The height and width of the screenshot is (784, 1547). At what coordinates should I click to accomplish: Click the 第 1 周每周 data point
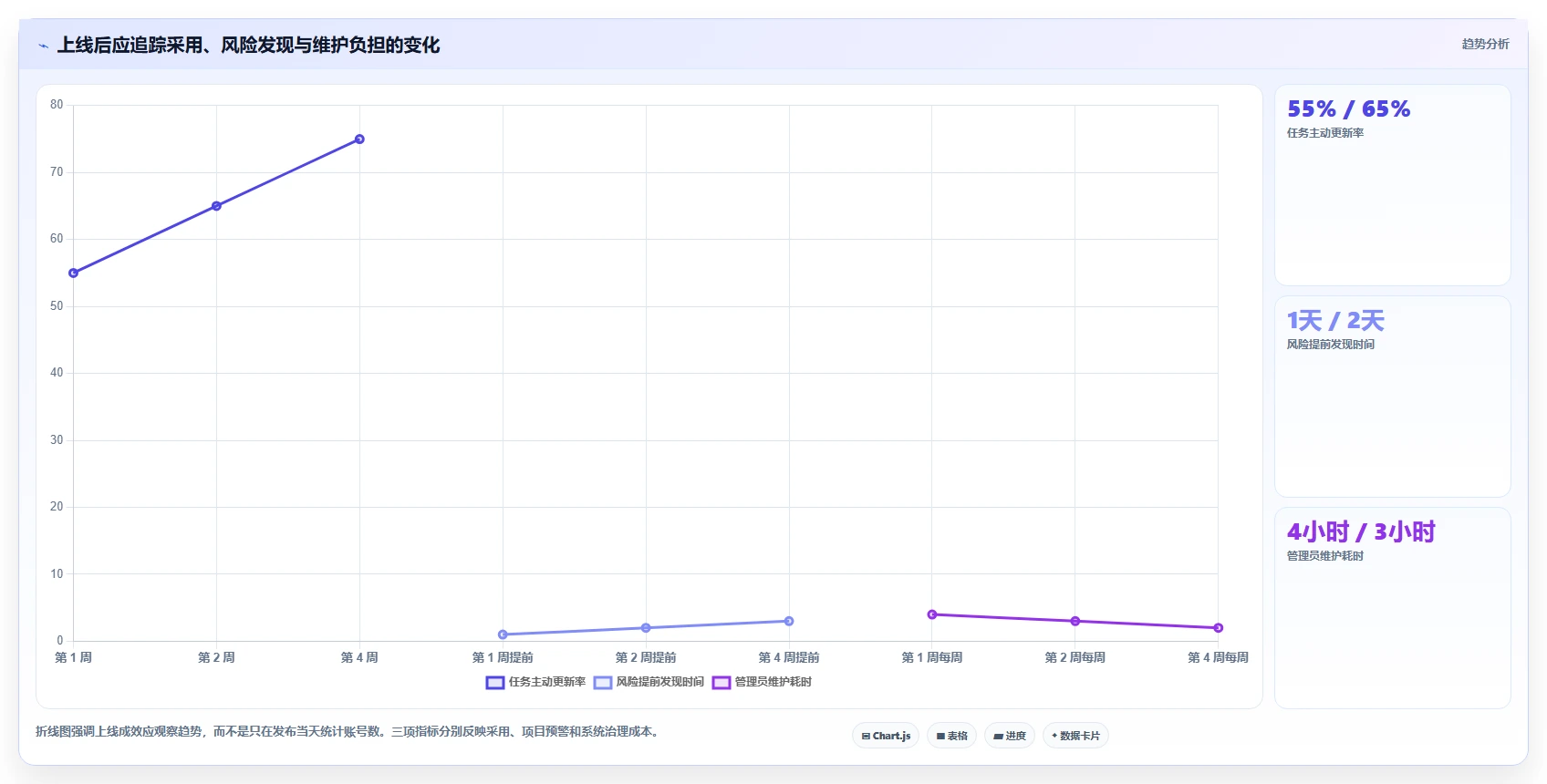[932, 614]
